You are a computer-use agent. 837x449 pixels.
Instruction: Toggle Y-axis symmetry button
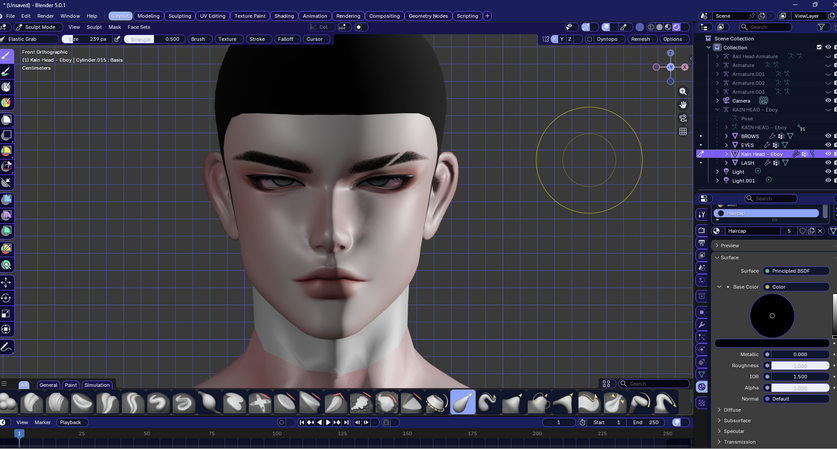click(562, 39)
